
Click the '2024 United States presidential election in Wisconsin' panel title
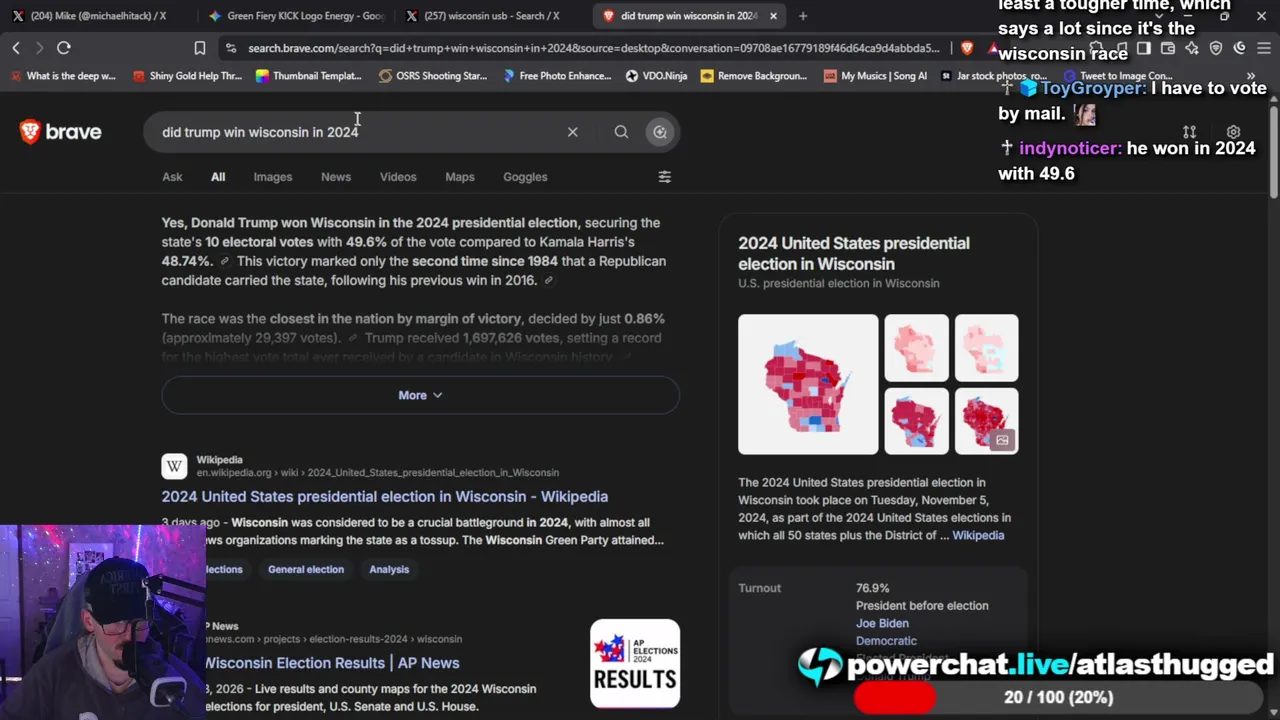854,254
